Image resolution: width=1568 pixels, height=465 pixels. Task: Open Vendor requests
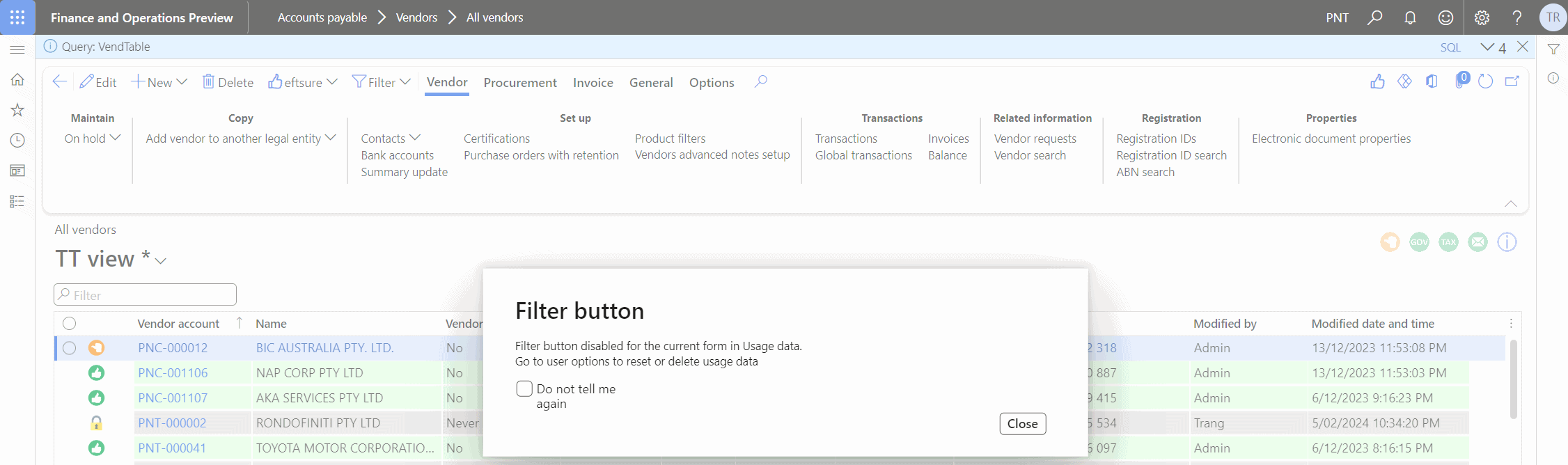coord(1035,139)
